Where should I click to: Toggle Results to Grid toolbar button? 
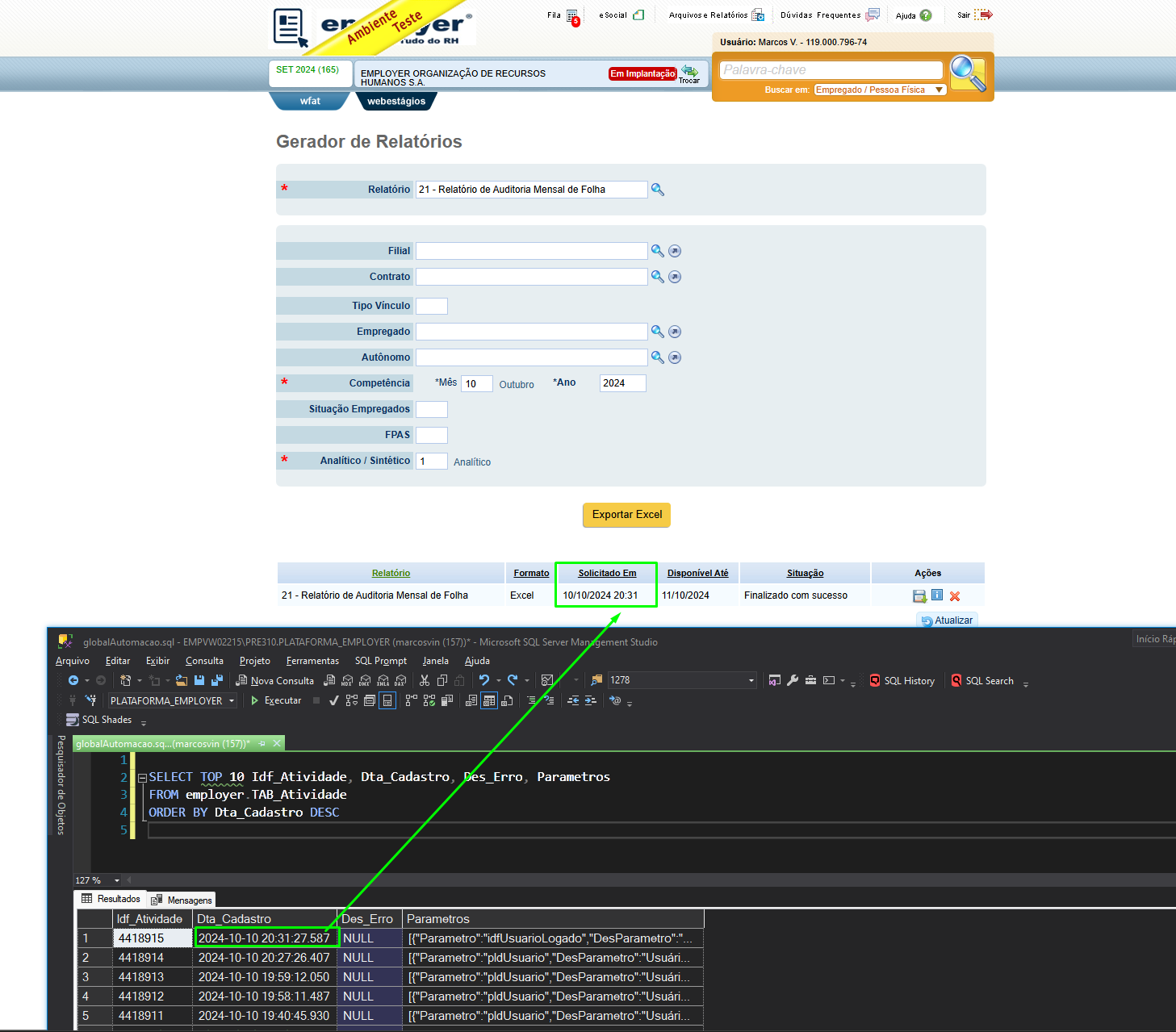coord(489,700)
